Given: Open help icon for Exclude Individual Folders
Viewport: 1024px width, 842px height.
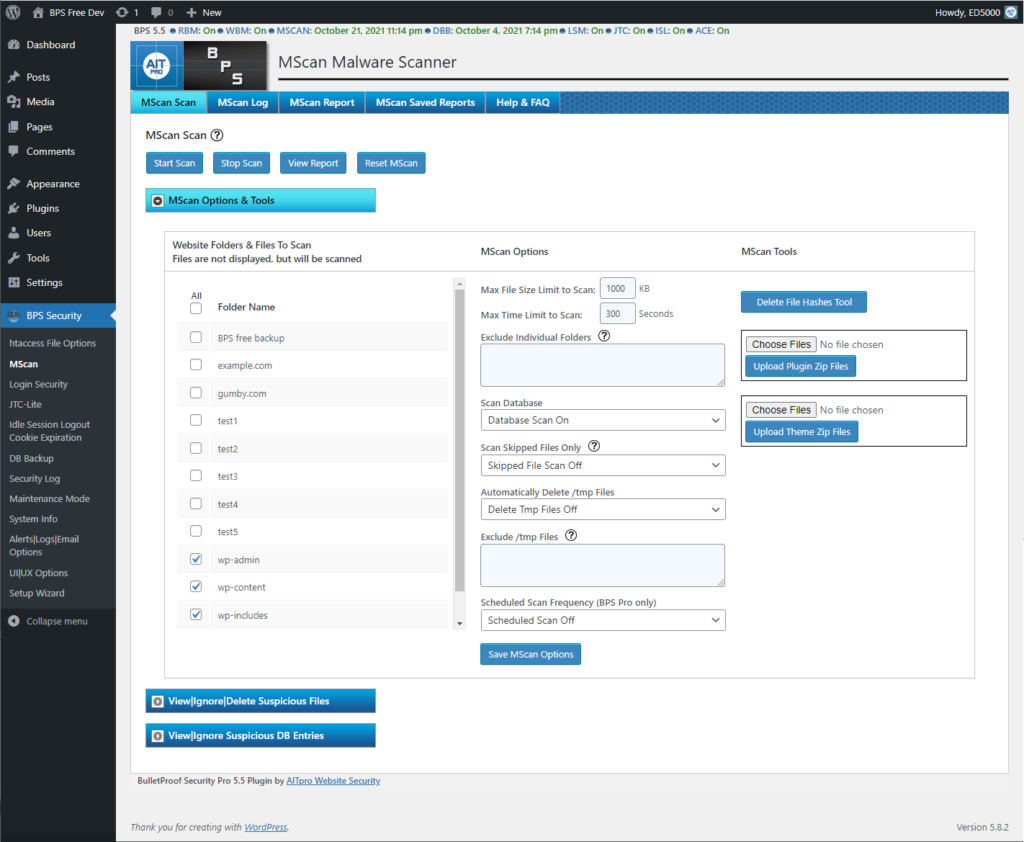Looking at the screenshot, I should 605,336.
